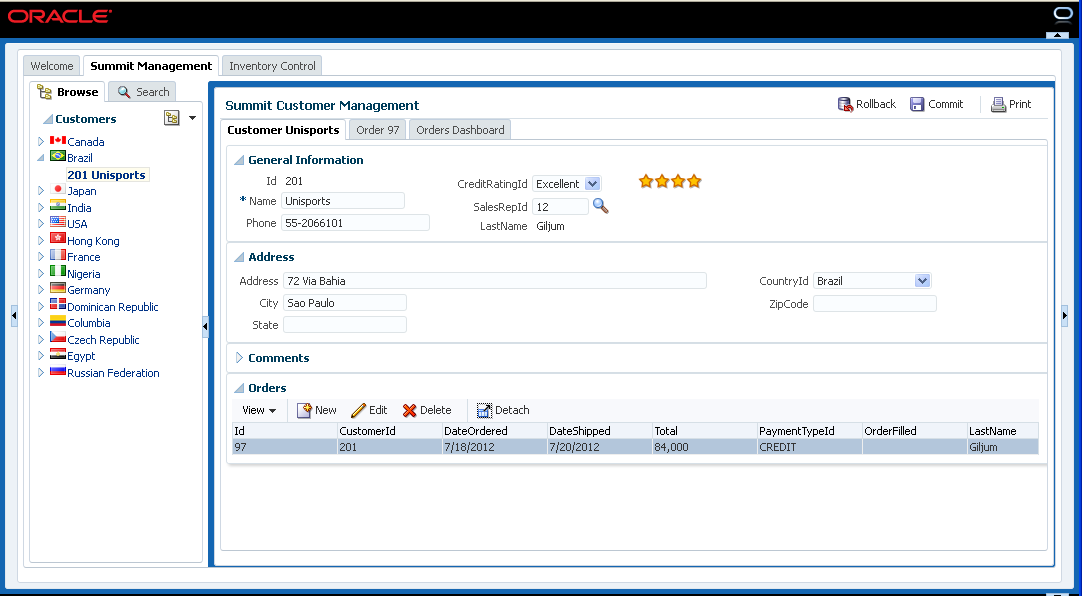Click the Phone field 55-2066101
Viewport: 1082px width, 596px height.
point(355,223)
